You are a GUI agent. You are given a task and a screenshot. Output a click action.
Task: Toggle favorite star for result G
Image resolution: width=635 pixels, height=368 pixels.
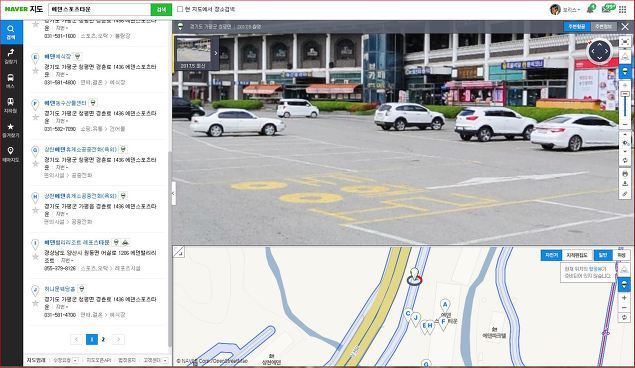tap(36, 164)
